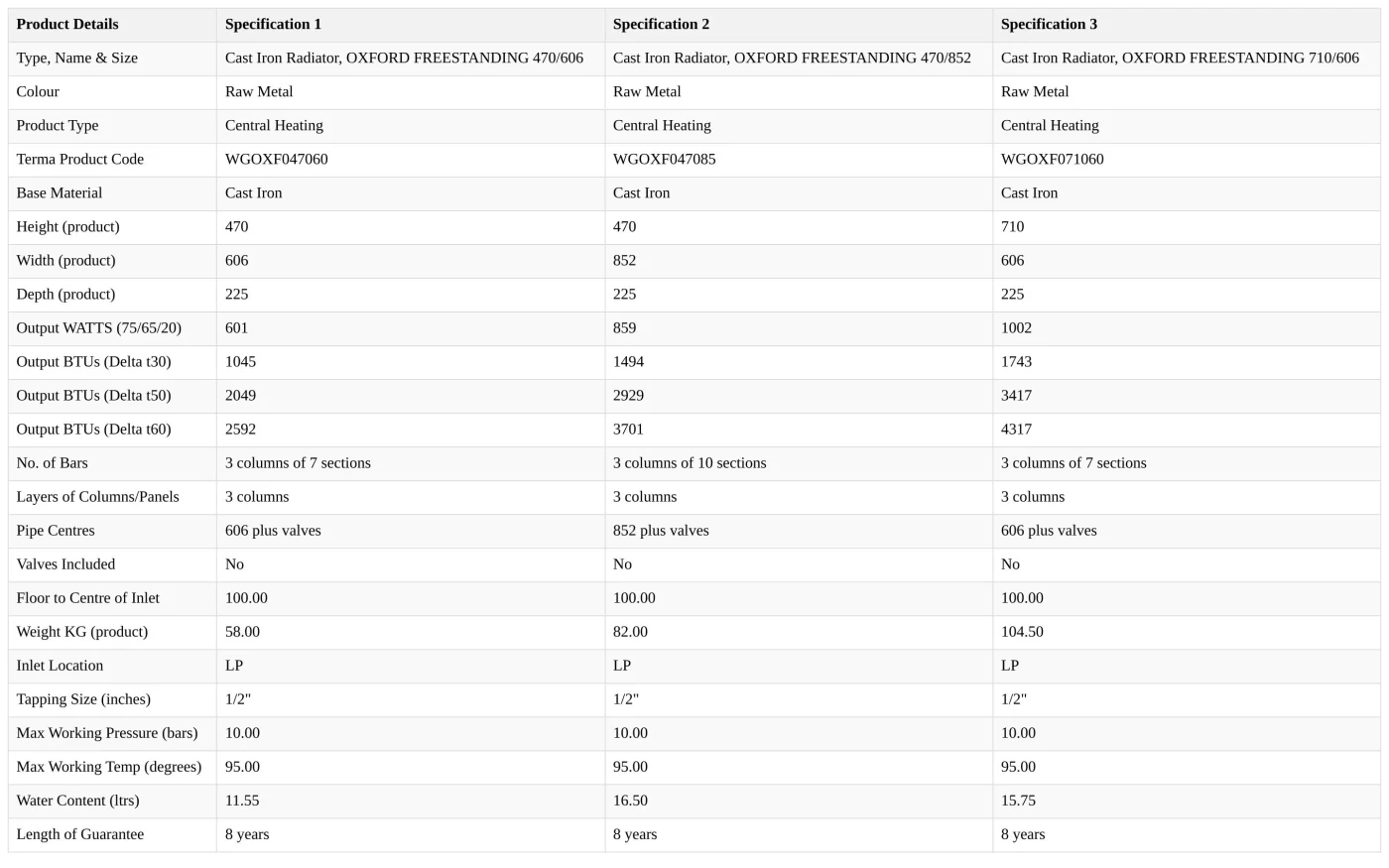The width and height of the screenshot is (1389, 868).
Task: Select the Specification 2 header cell
Action: pos(799,25)
